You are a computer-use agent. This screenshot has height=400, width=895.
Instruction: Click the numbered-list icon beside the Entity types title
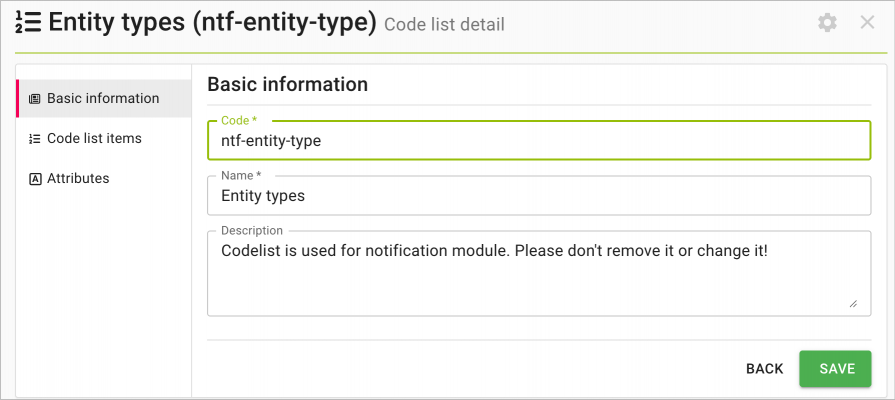click(x=28, y=23)
